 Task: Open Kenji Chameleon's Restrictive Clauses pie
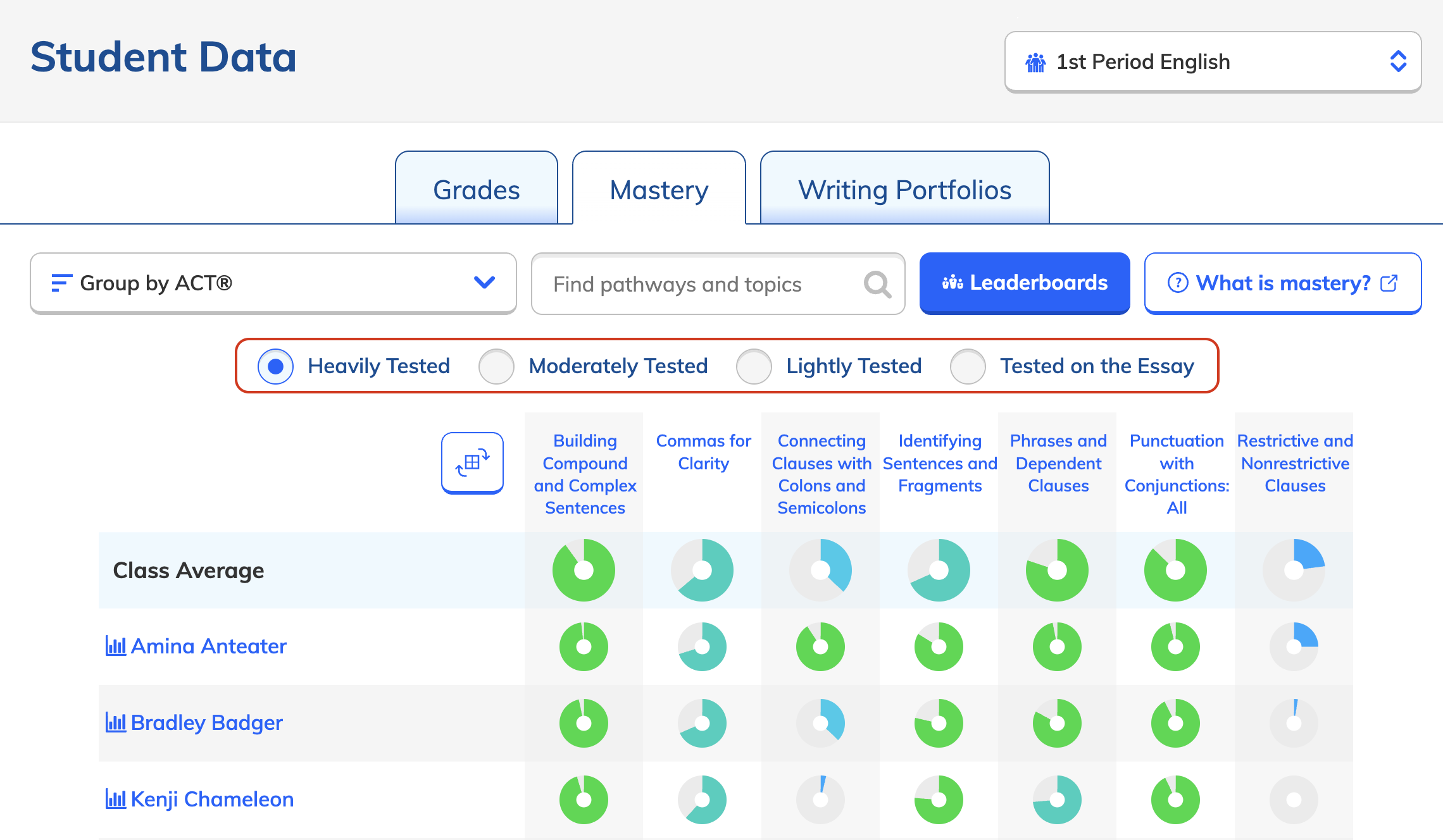pyautogui.click(x=1294, y=800)
